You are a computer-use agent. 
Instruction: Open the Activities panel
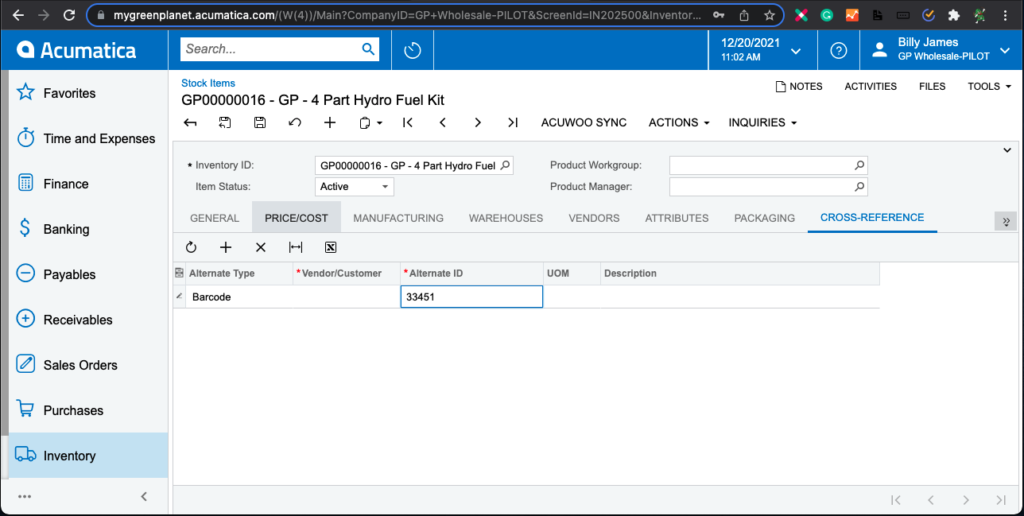(871, 86)
